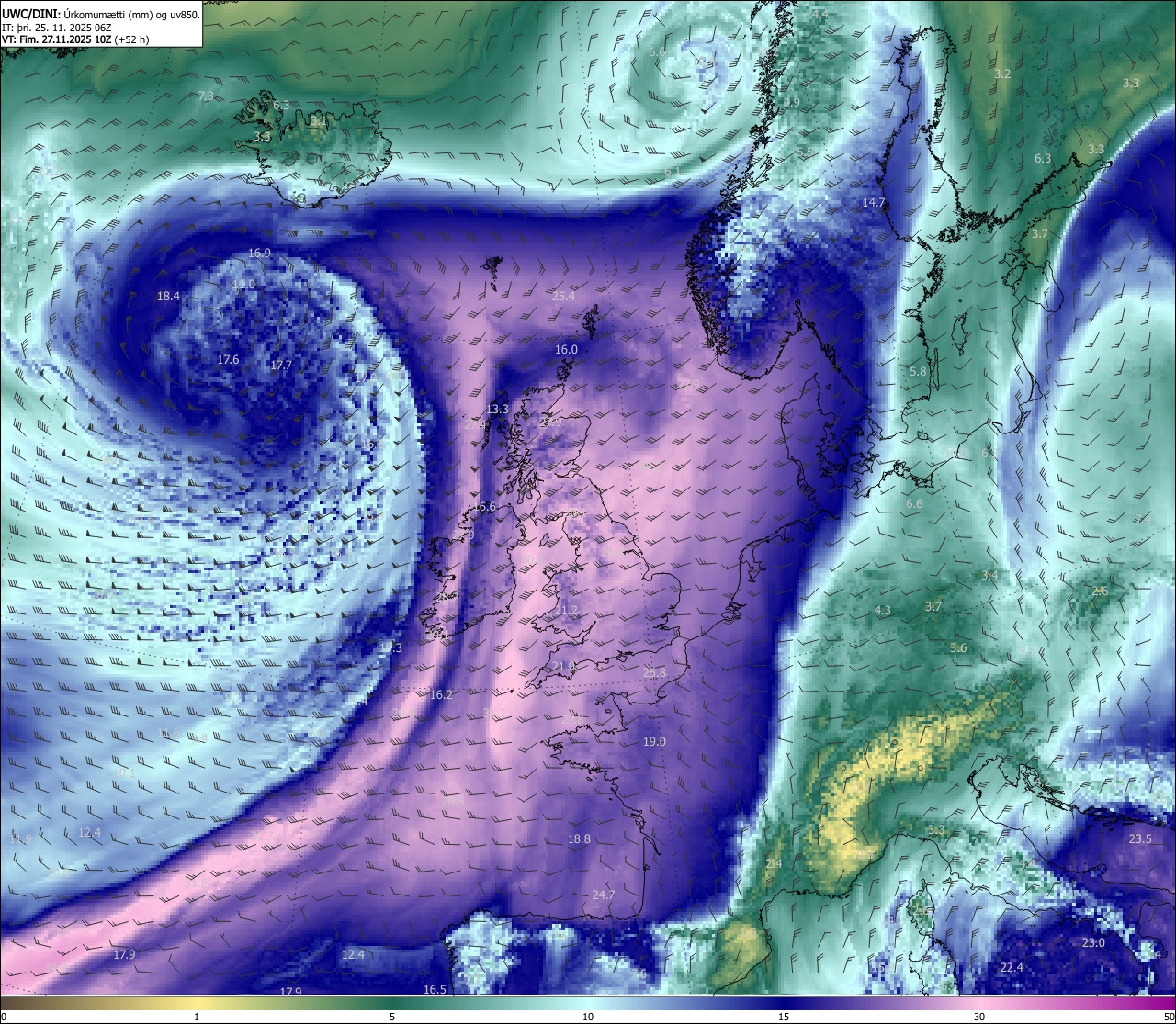Click the colorbar tick labeled 1

click(x=197, y=1017)
